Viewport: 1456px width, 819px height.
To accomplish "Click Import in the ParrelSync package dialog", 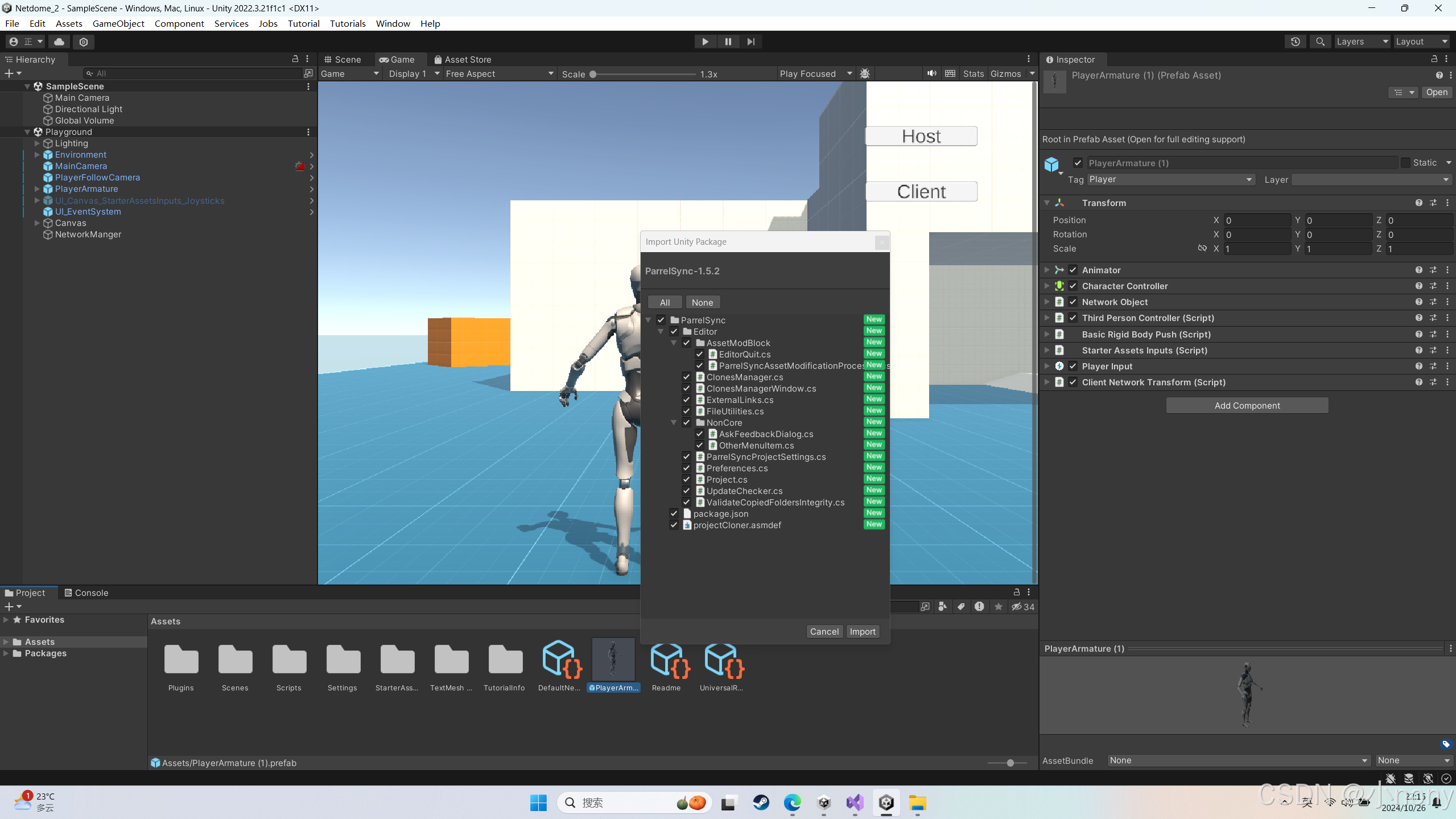I will coord(862,631).
